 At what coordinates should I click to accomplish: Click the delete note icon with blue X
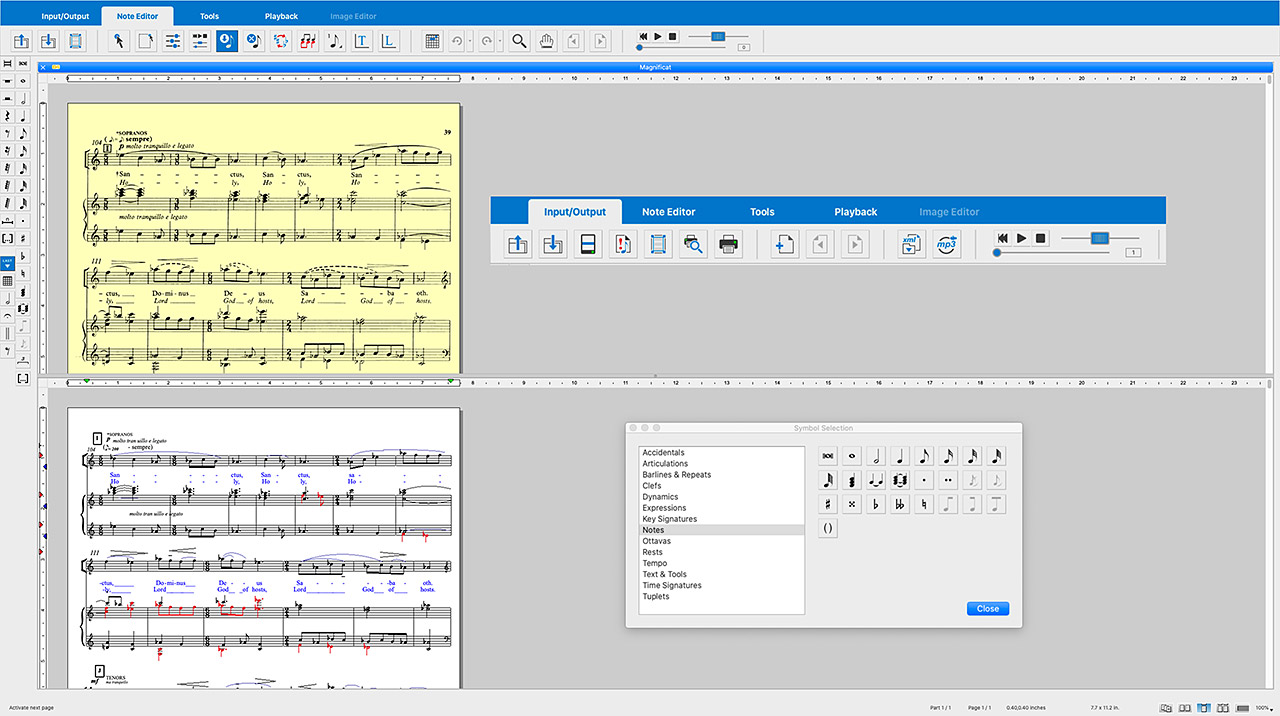pyautogui.click(x=254, y=41)
